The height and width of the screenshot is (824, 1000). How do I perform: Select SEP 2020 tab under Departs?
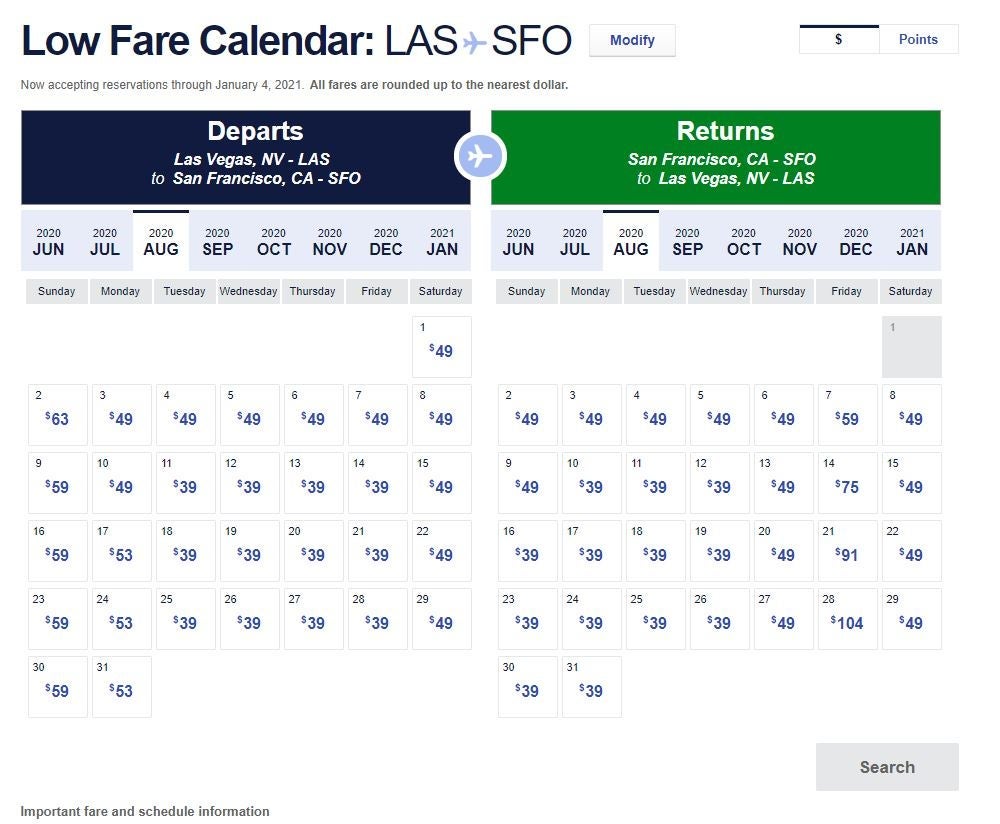click(217, 242)
